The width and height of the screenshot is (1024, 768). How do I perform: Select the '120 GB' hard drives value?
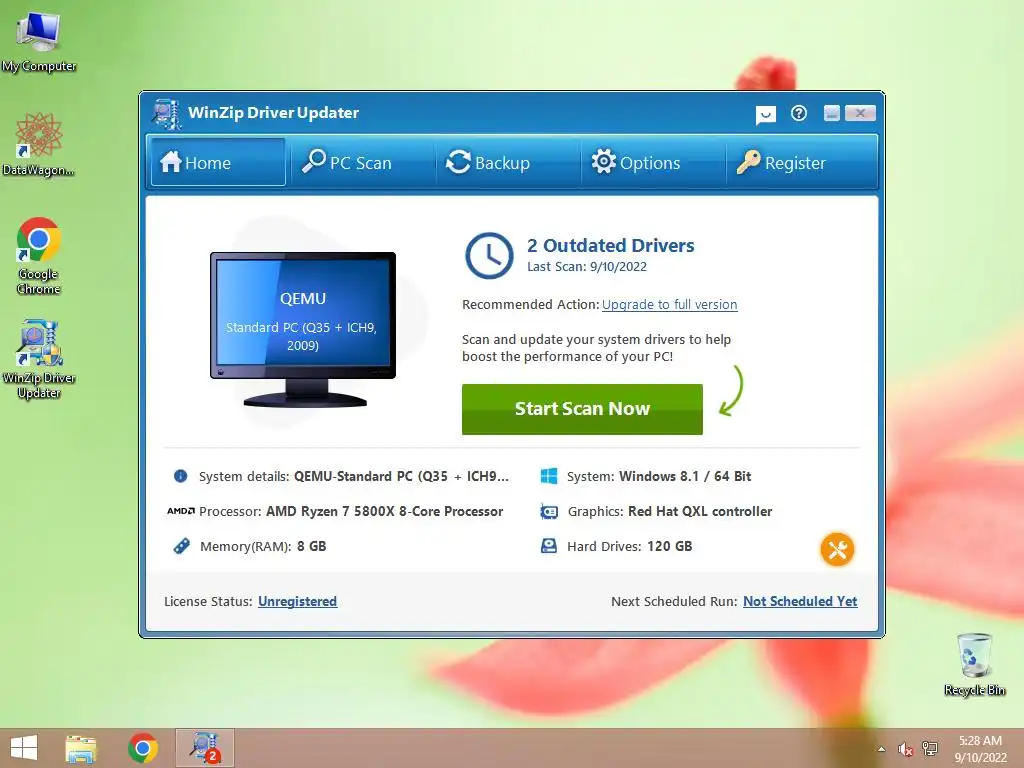pos(669,546)
